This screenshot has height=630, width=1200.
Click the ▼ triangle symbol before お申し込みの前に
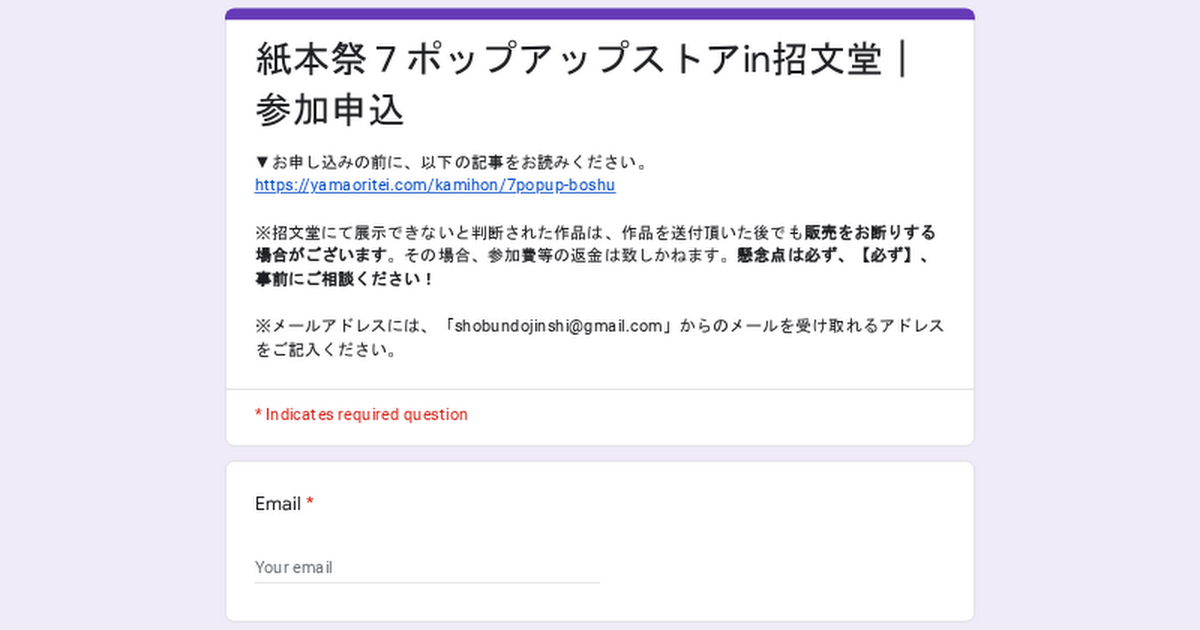click(x=262, y=163)
